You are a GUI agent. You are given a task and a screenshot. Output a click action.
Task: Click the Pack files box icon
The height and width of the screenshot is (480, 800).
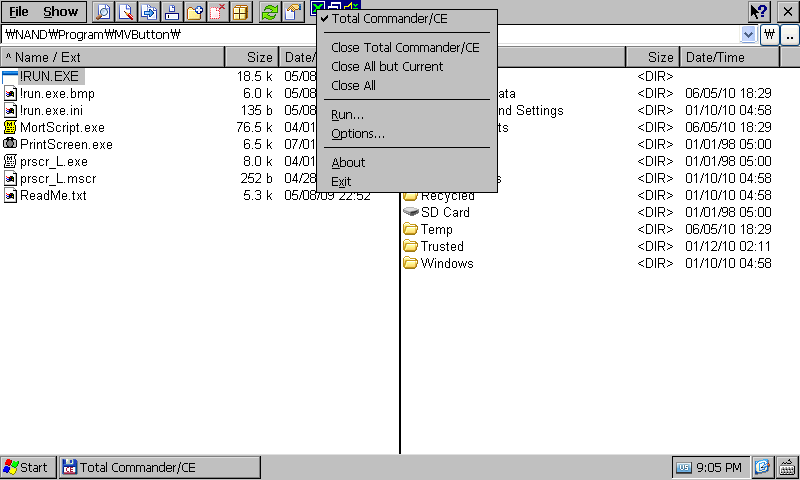(240, 12)
